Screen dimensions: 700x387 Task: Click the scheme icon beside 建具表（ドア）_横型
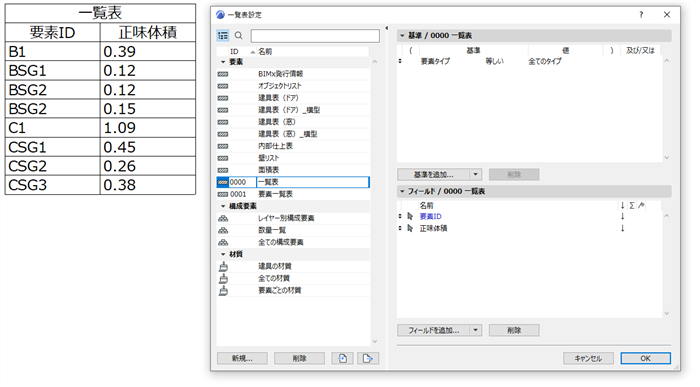coord(223,110)
